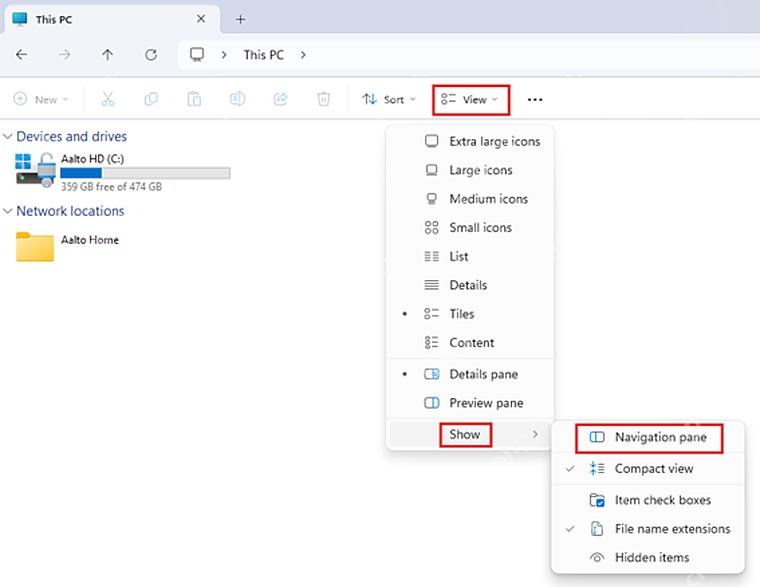Click the Back arrow button
Screen dimensions: 760x587
(21, 55)
